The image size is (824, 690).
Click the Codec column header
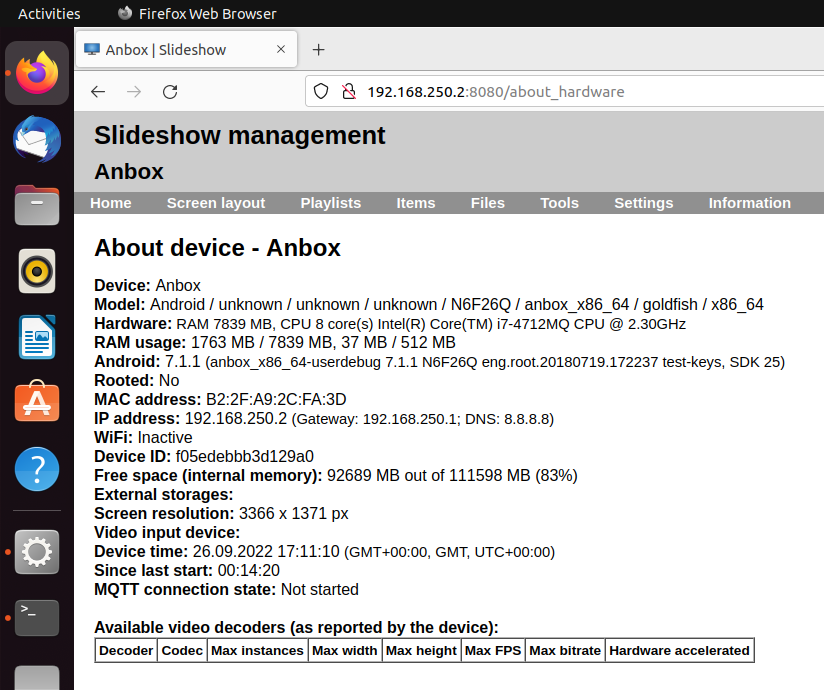pos(182,651)
